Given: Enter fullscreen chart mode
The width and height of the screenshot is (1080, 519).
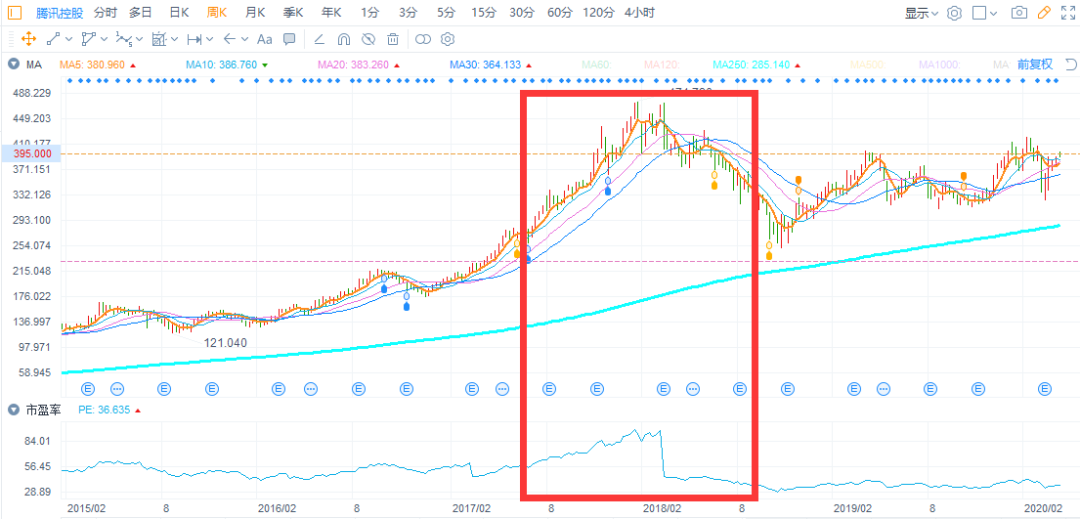Looking at the screenshot, I should (1068, 13).
